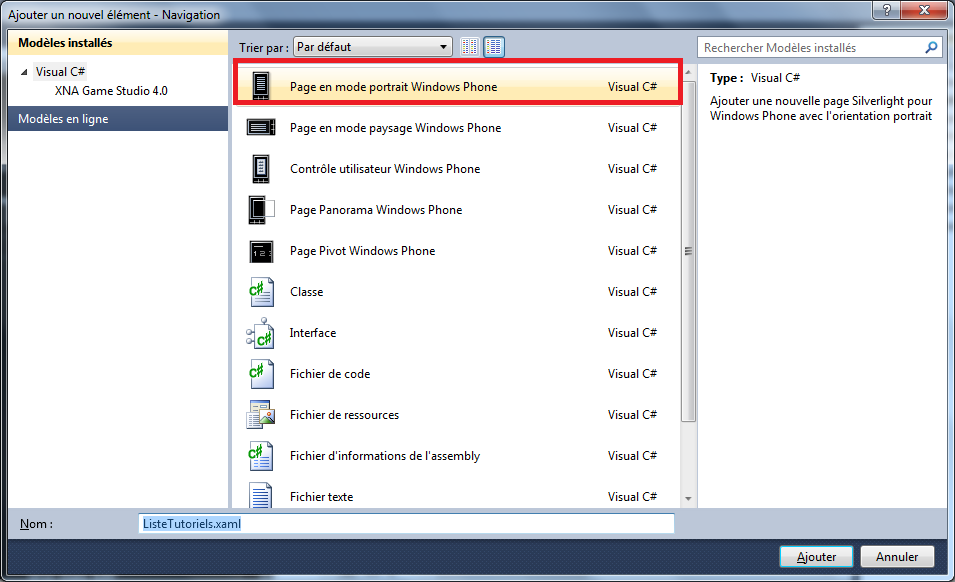Select the 'Classe' template label
This screenshot has height=582, width=955.
(x=306, y=292)
